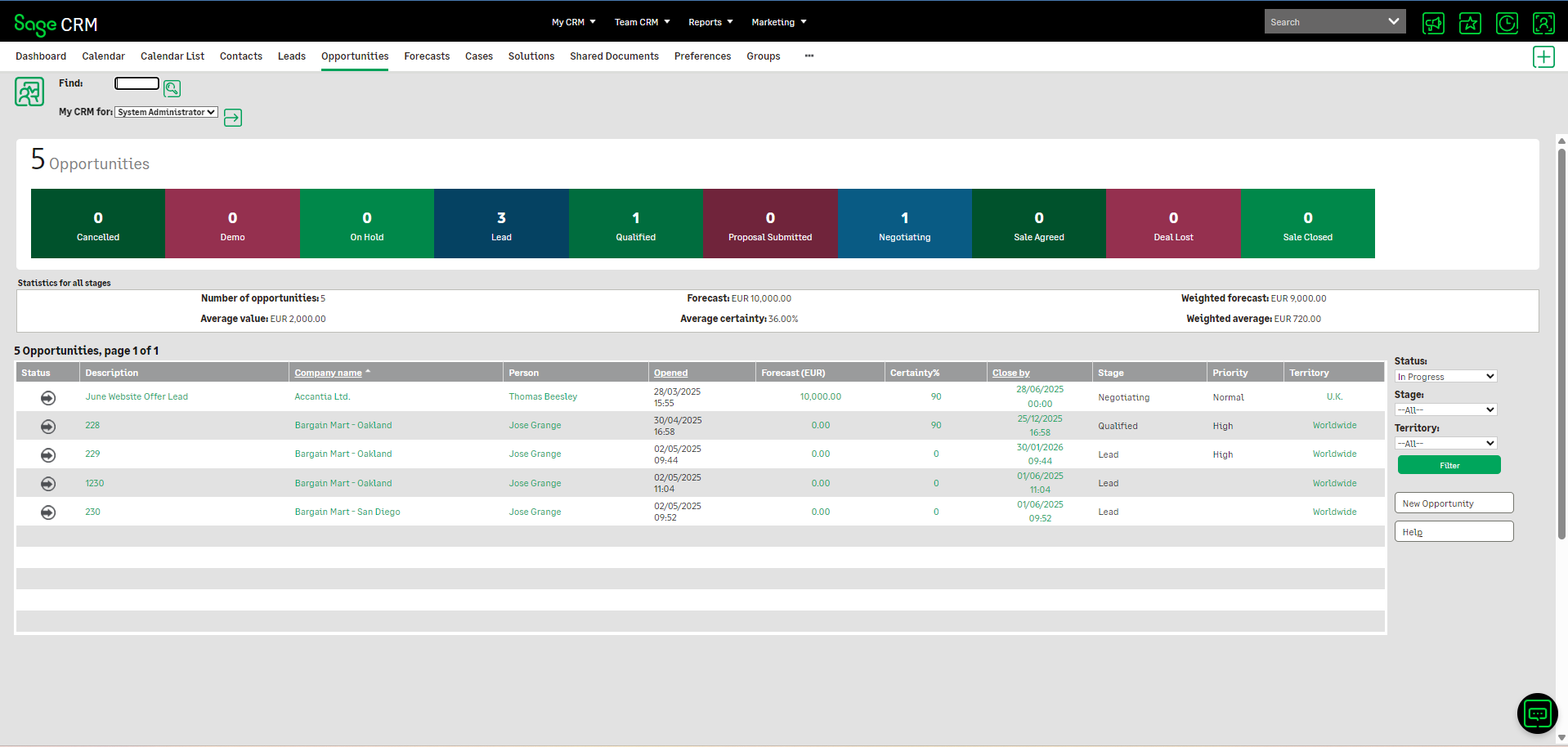Screen dimensions: 1568x747
Task: Open June Website Offer Lead opportunity
Action: [x=137, y=397]
